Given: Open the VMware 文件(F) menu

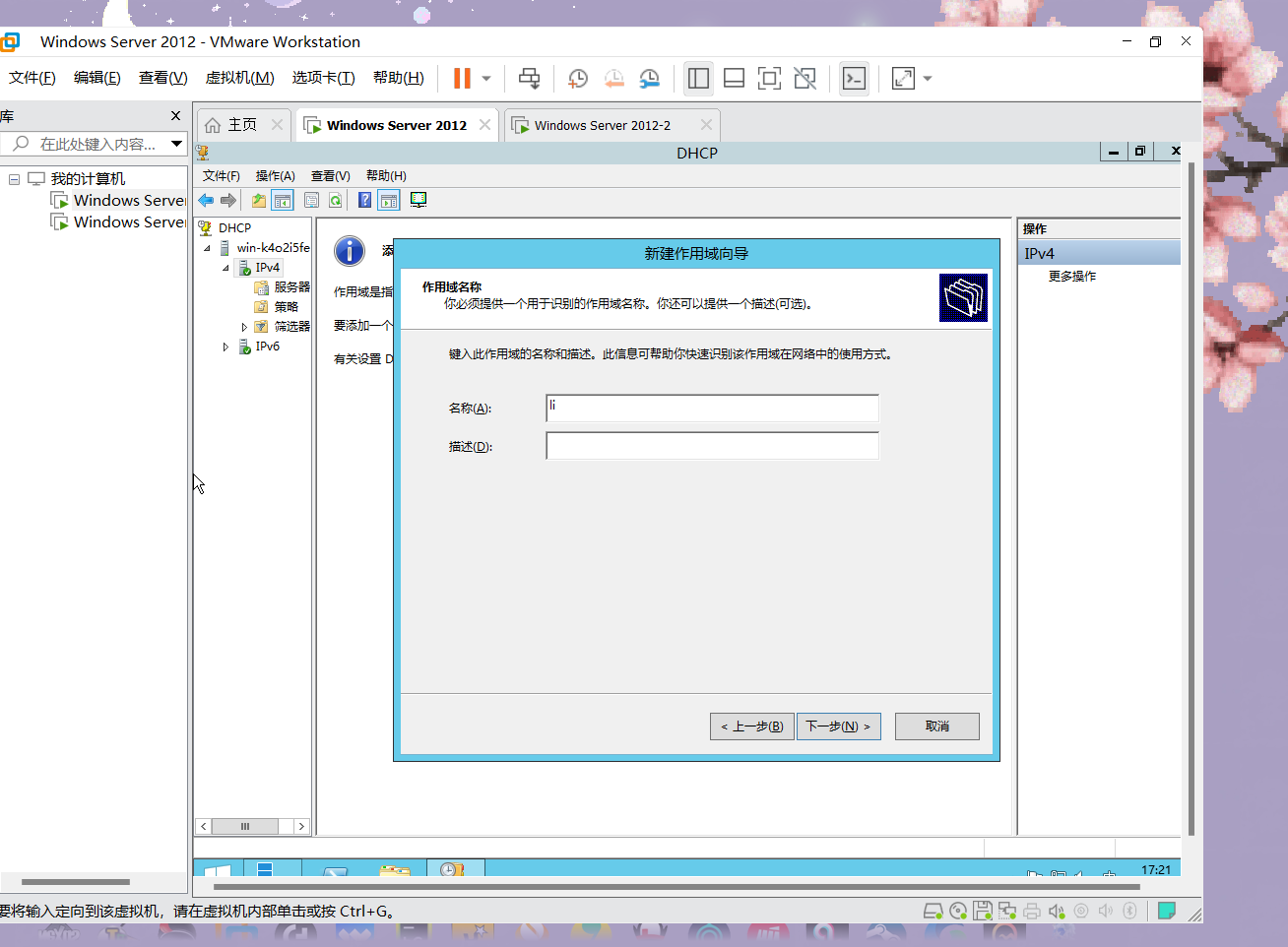Looking at the screenshot, I should coord(32,78).
